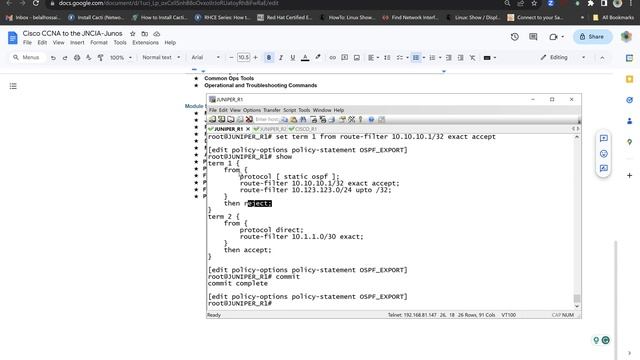Open the All Bookmarks folder
Viewport: 640px width, 360px height.
(614, 18)
